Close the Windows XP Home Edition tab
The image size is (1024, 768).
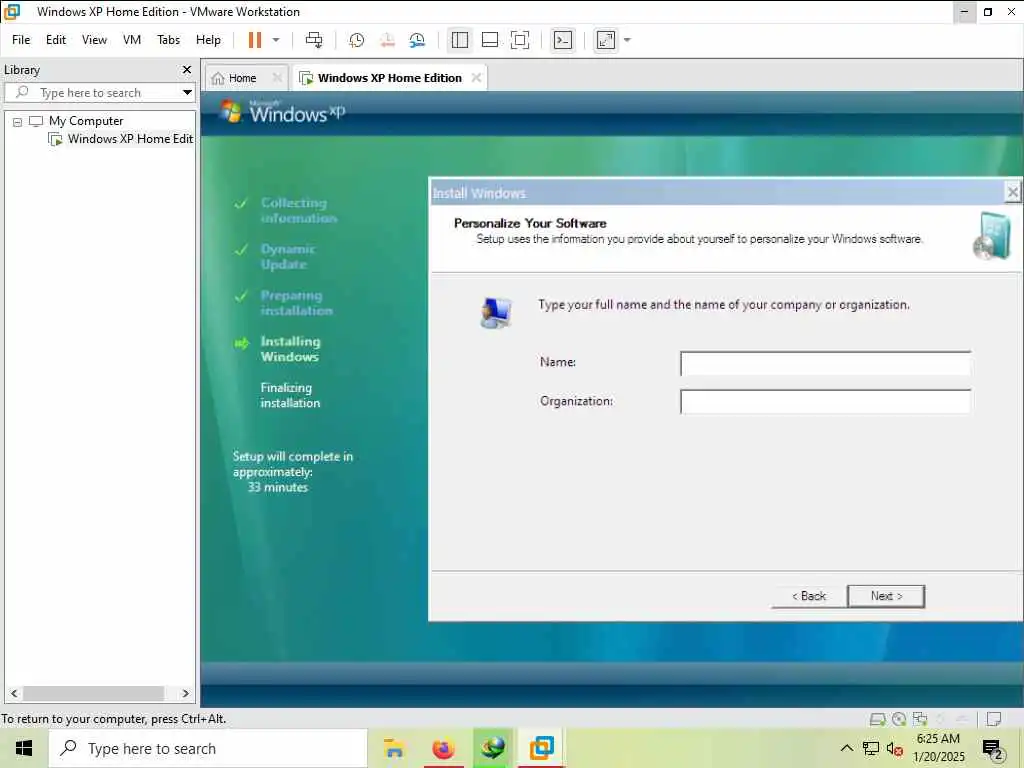point(477,78)
